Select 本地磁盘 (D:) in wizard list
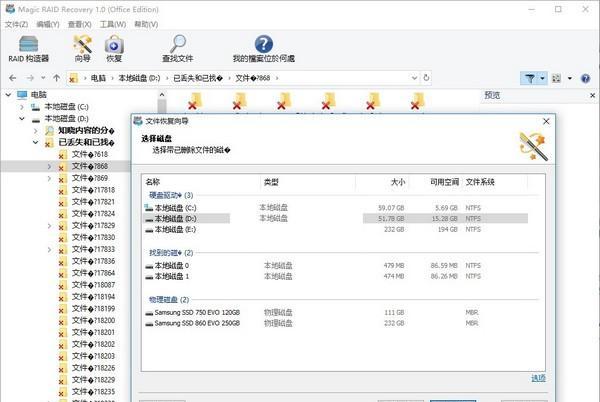This screenshot has height=402, width=600. [175, 218]
